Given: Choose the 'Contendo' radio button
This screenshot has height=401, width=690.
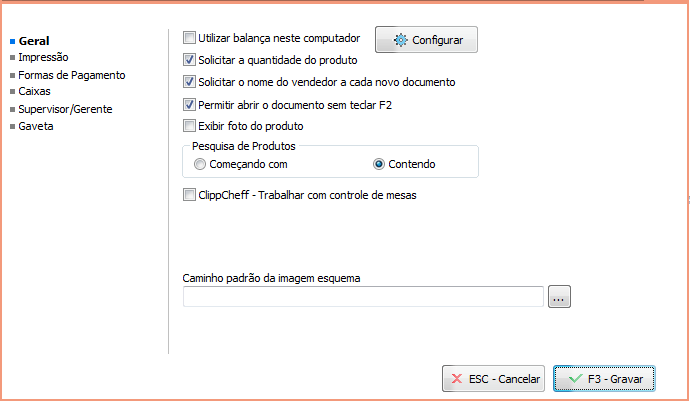Looking at the screenshot, I should tap(379, 164).
